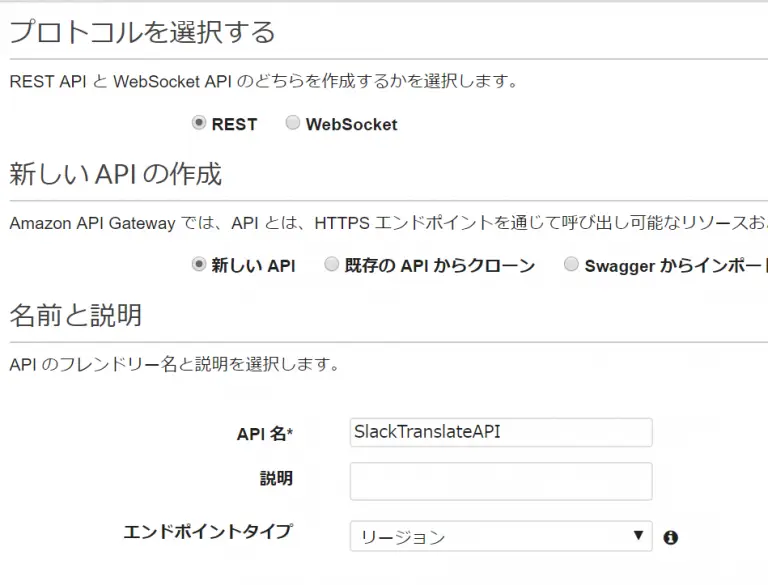Click the Amazon API Gateway description sentence
This screenshot has height=585, width=768.
coord(388,223)
